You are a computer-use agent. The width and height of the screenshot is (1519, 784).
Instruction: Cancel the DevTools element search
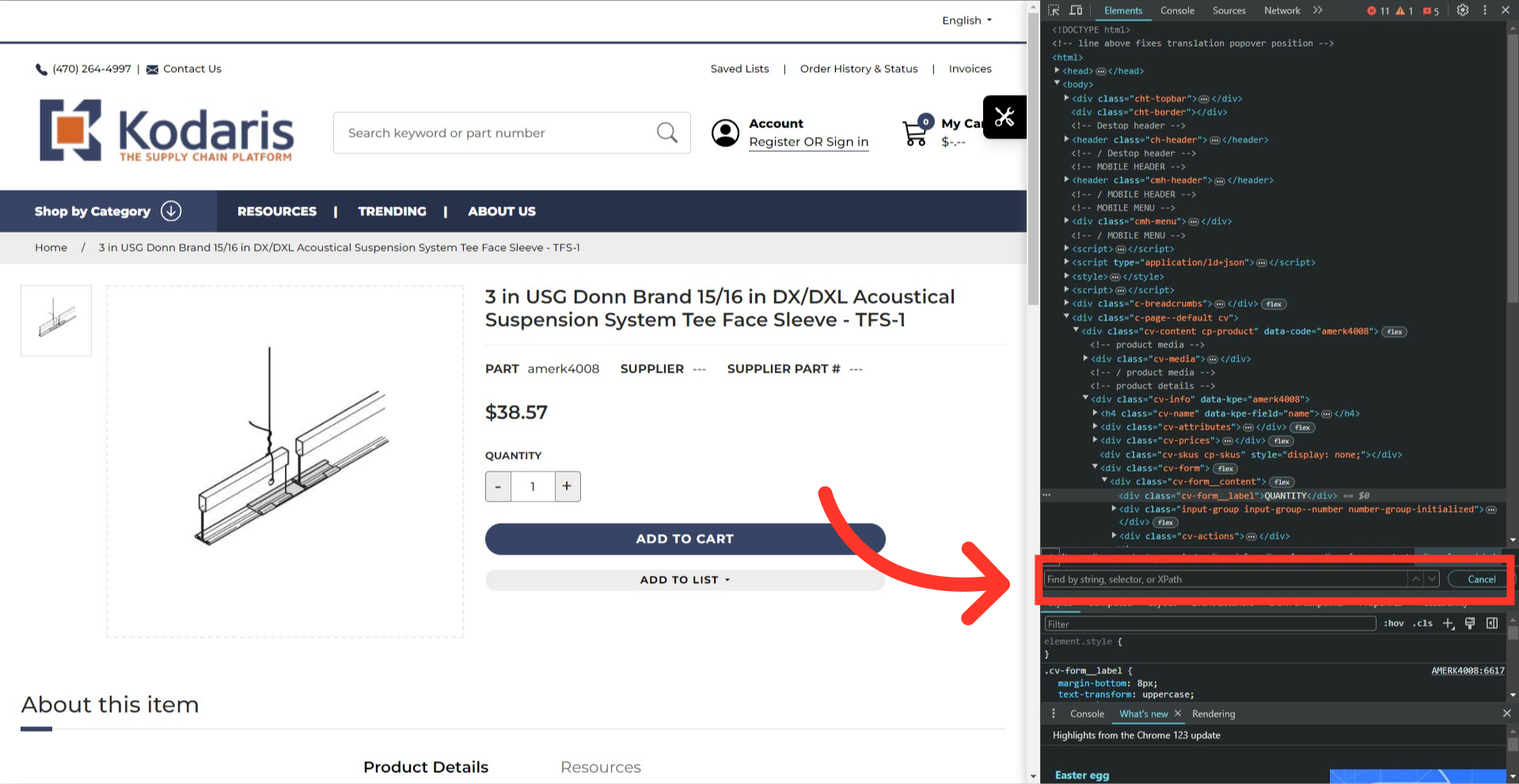pyautogui.click(x=1481, y=579)
